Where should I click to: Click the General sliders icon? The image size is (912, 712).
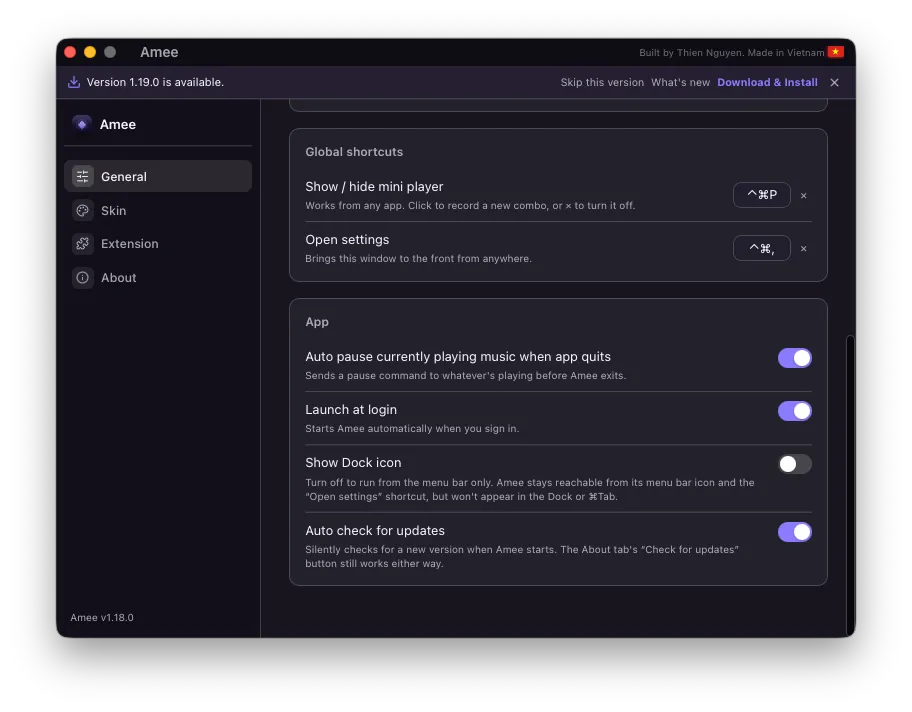coord(83,176)
